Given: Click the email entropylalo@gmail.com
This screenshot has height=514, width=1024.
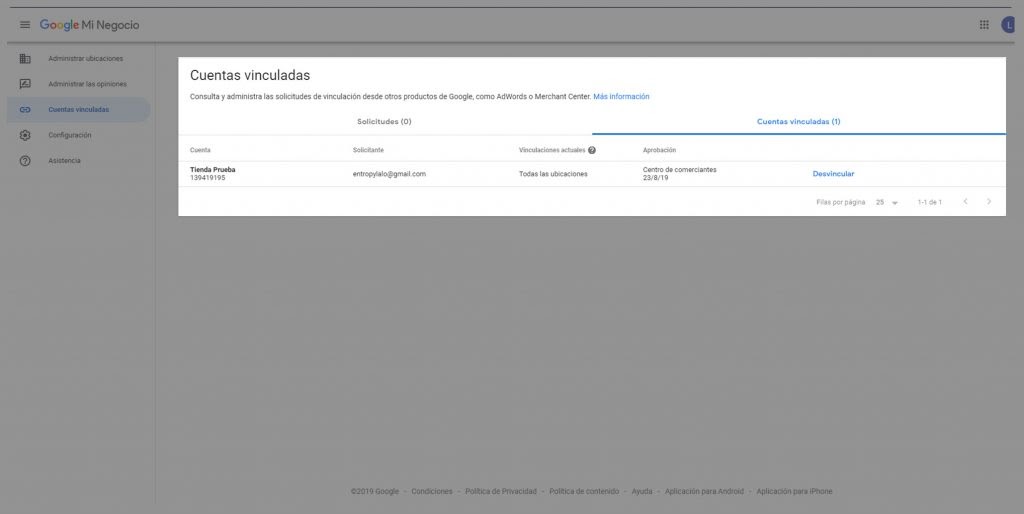Looking at the screenshot, I should [389, 174].
